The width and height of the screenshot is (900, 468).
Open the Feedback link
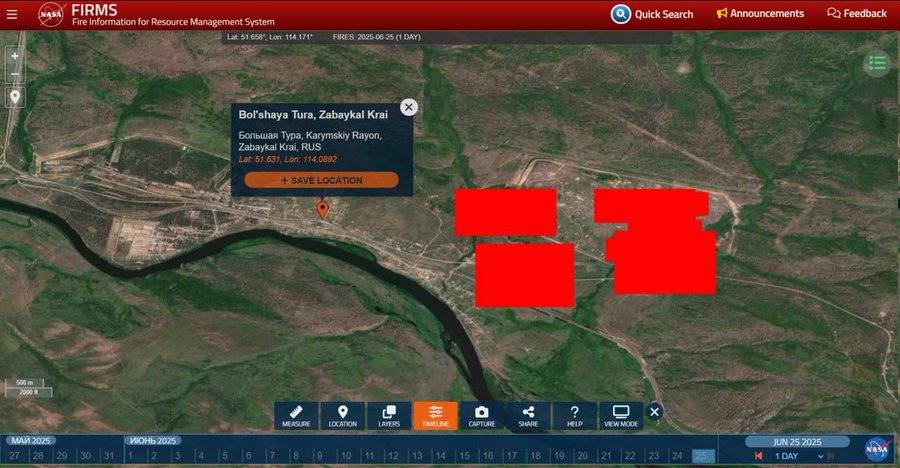856,13
